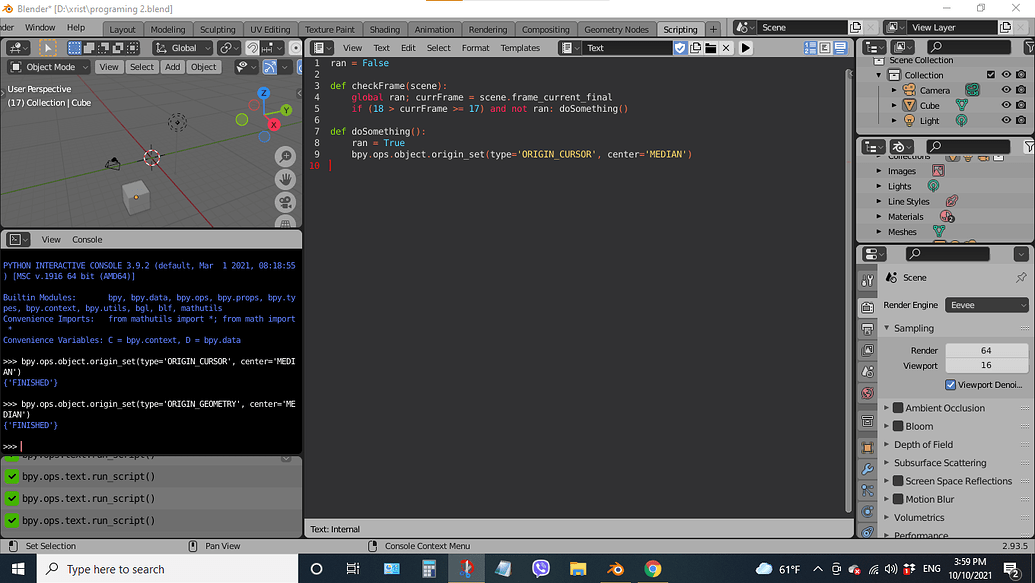The height and width of the screenshot is (583, 1035).
Task: Click the Render samples value field
Action: click(986, 351)
